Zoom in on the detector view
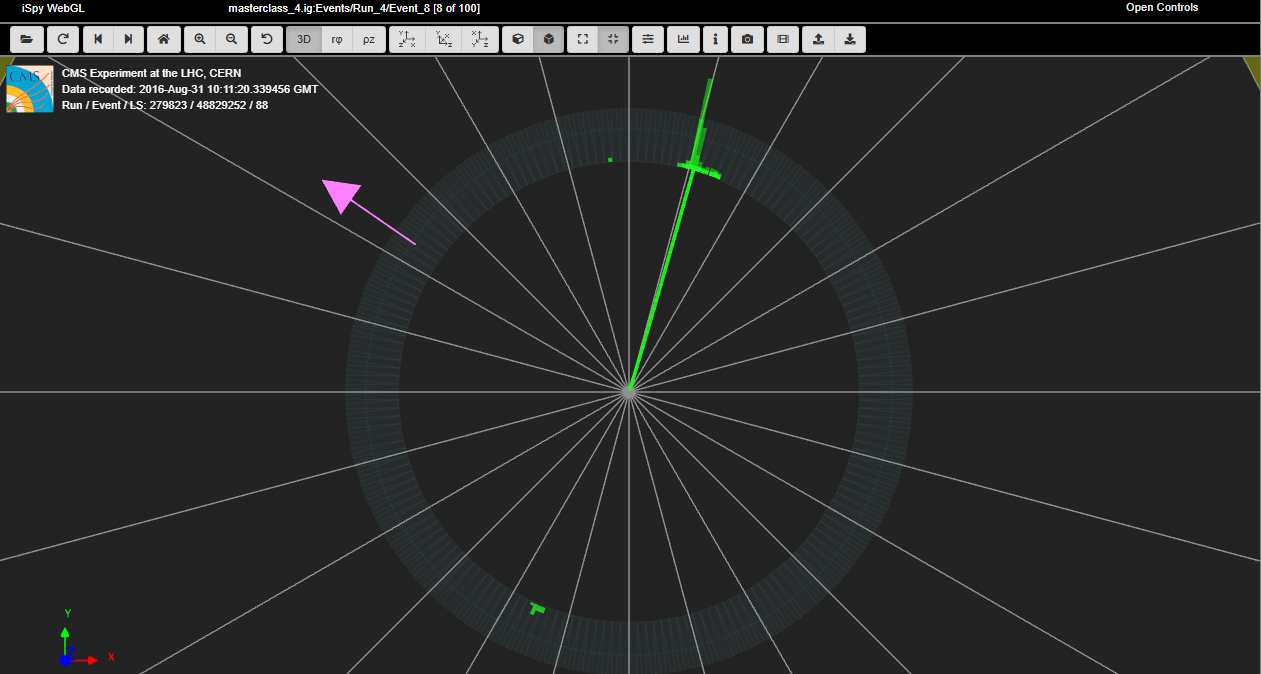This screenshot has height=674, width=1261. click(200, 39)
